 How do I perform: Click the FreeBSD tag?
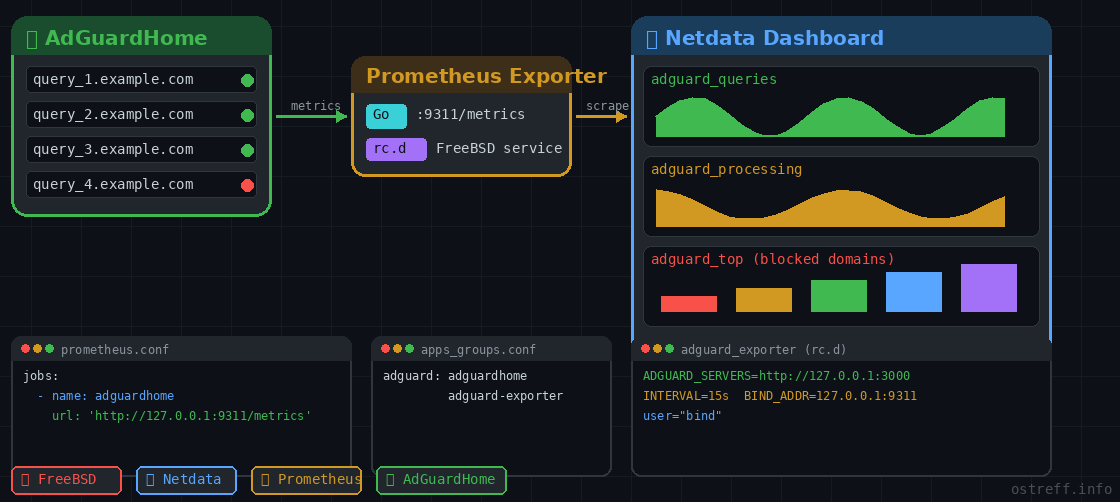tap(66, 480)
